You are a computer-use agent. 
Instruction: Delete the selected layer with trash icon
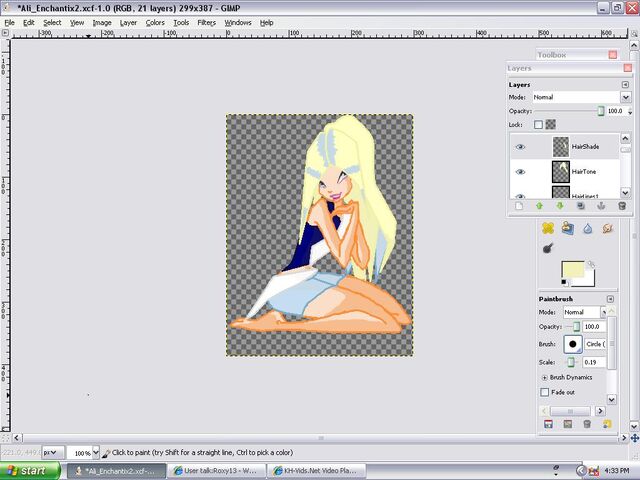(622, 206)
